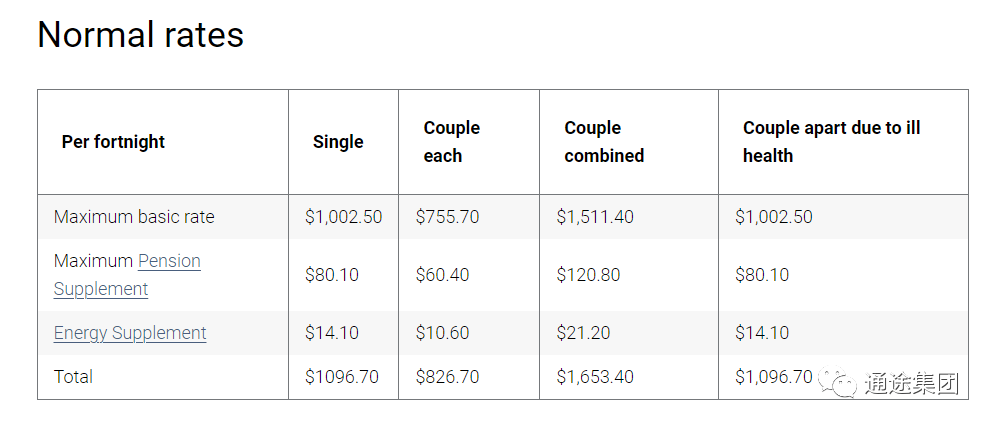
Task: Click the Couple each column header
Action: (x=452, y=142)
